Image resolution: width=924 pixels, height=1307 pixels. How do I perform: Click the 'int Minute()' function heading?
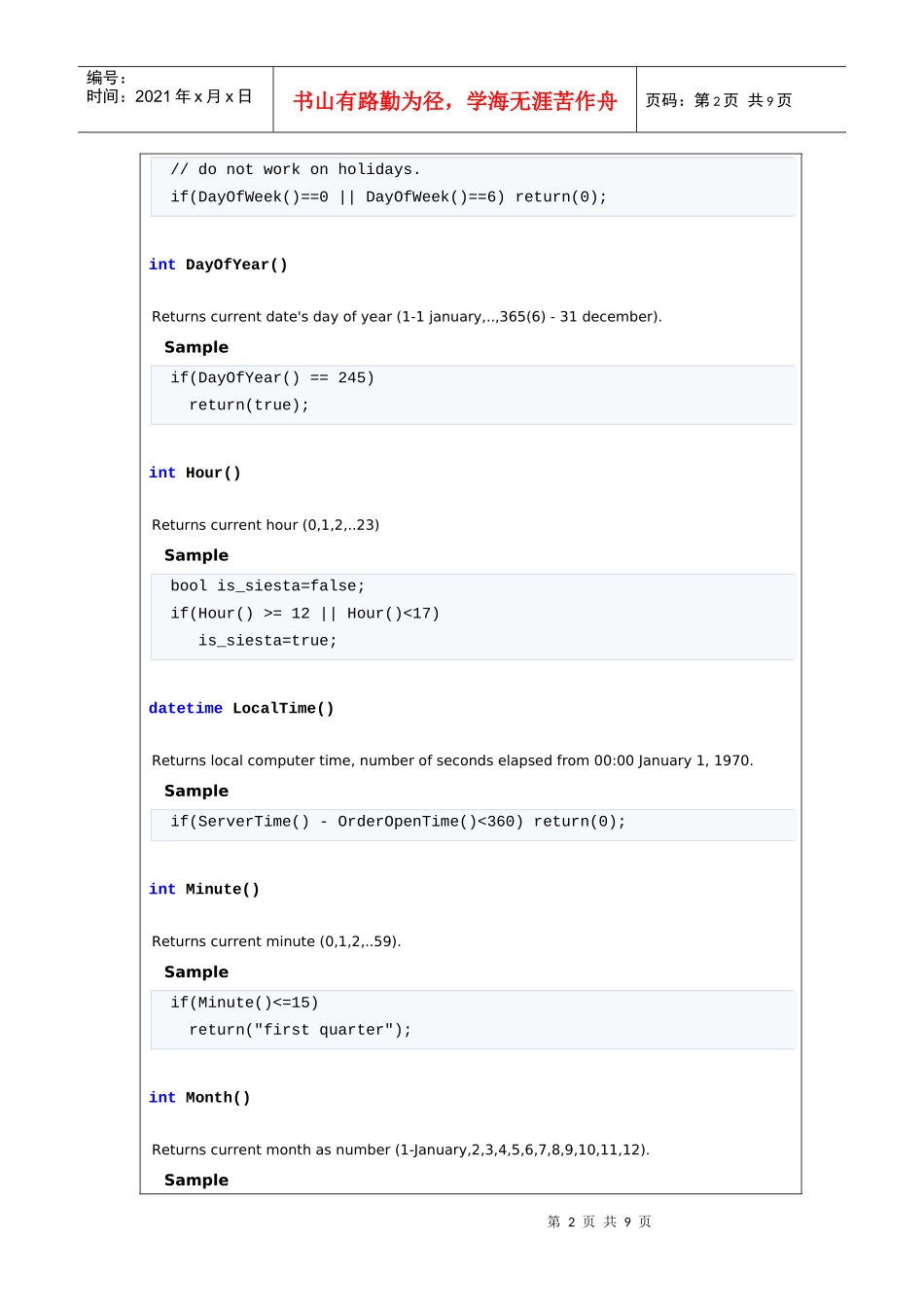(204, 889)
